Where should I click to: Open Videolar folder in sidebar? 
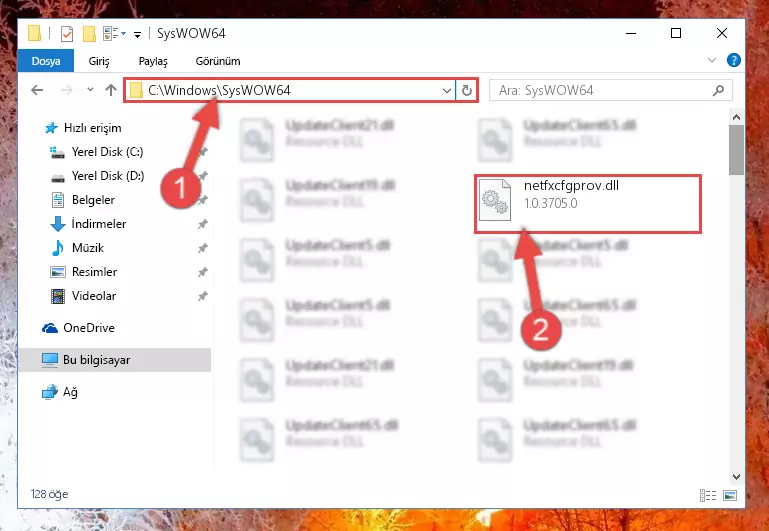point(94,296)
